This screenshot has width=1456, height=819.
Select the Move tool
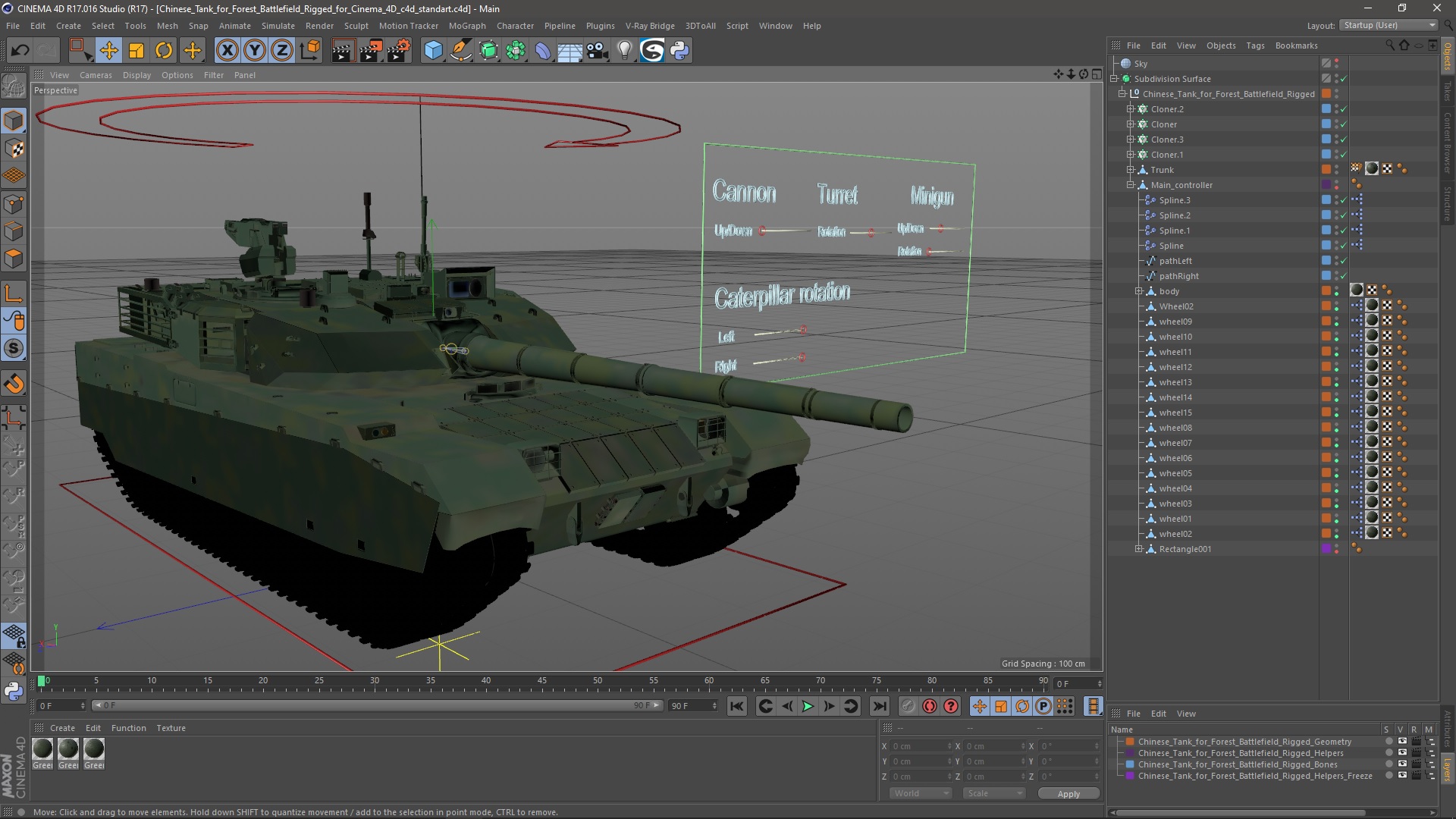pos(108,51)
